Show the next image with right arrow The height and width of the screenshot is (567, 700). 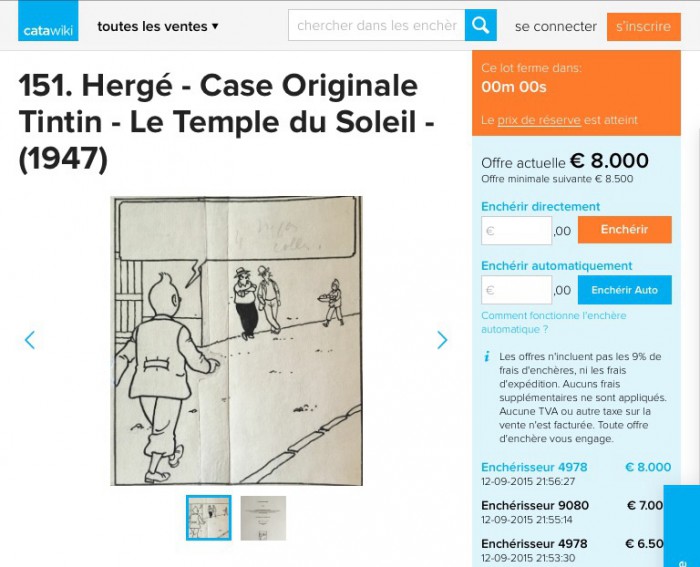(442, 340)
